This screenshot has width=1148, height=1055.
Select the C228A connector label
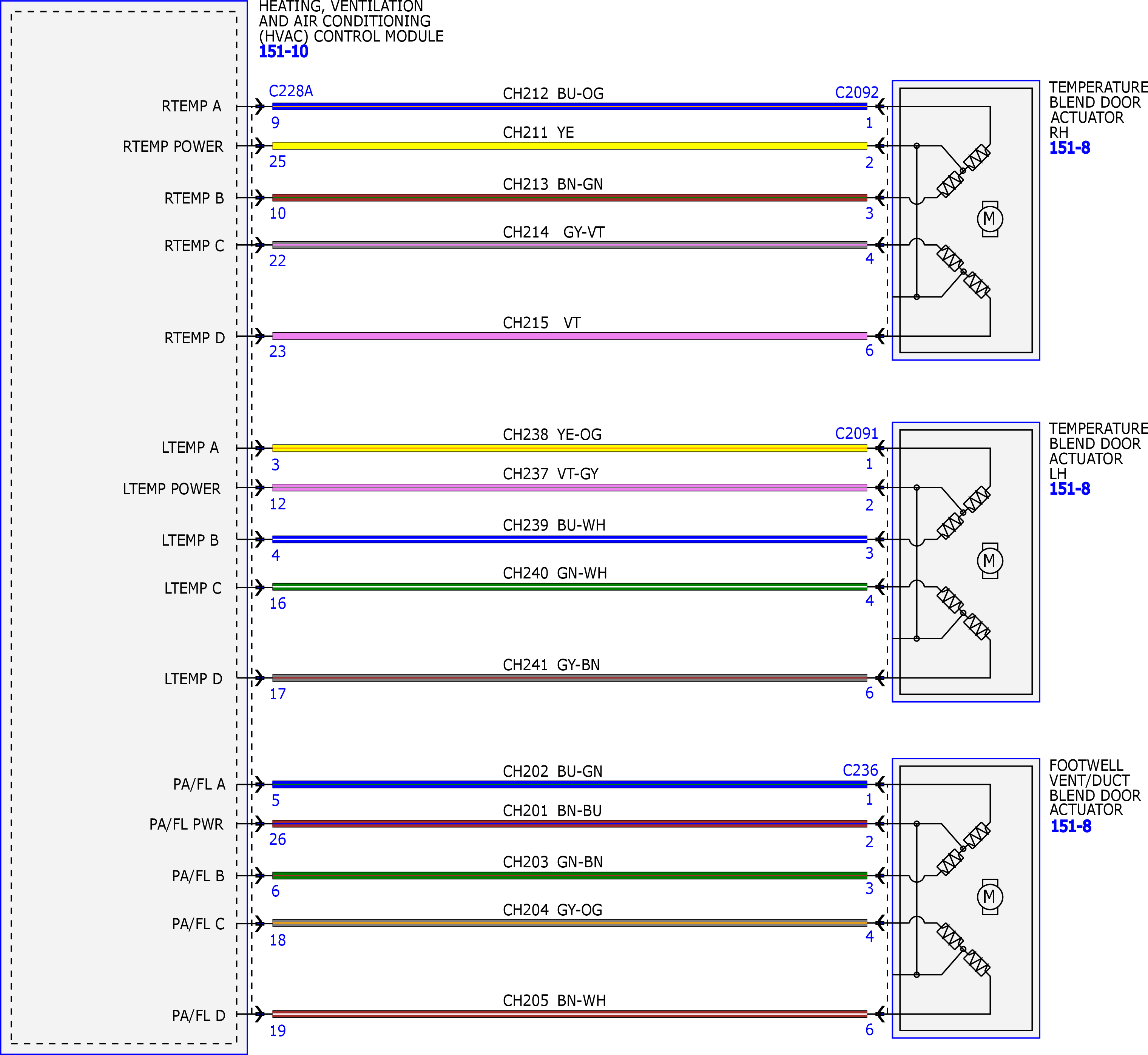click(x=290, y=91)
